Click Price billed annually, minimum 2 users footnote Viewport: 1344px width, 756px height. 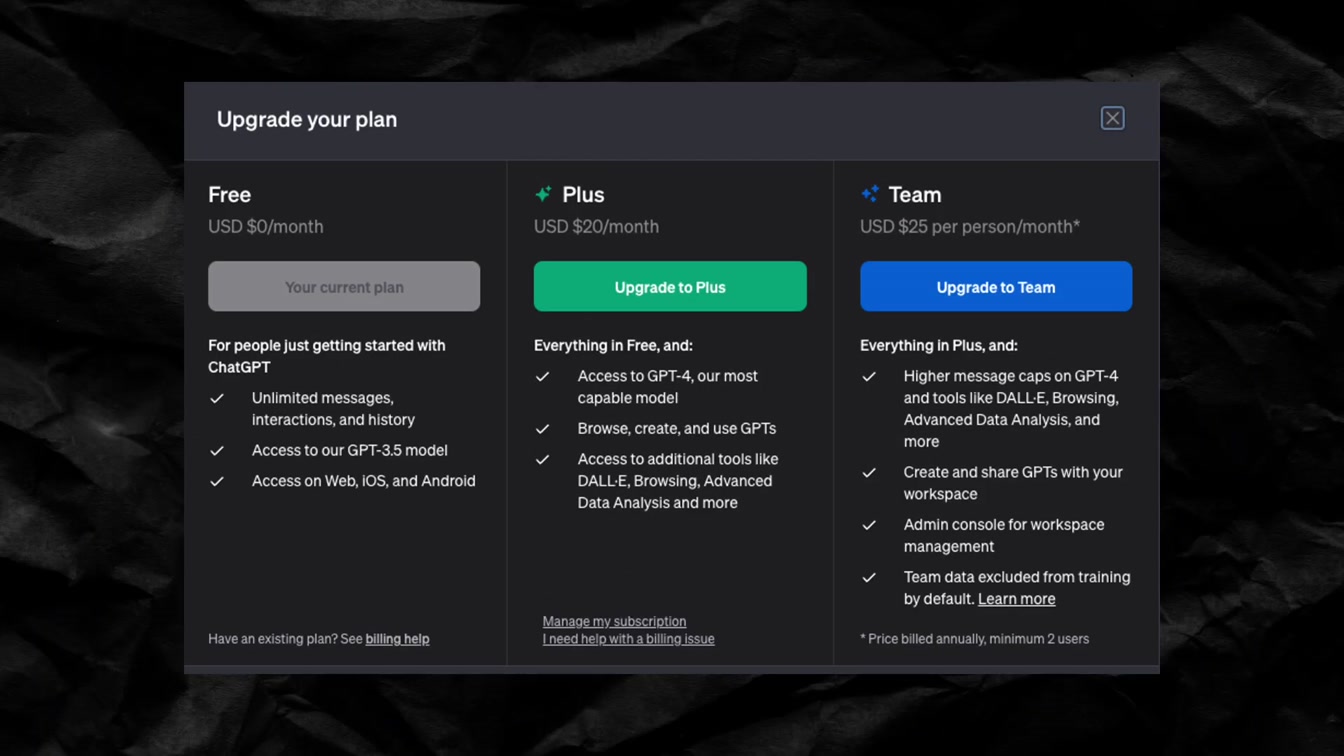(975, 639)
